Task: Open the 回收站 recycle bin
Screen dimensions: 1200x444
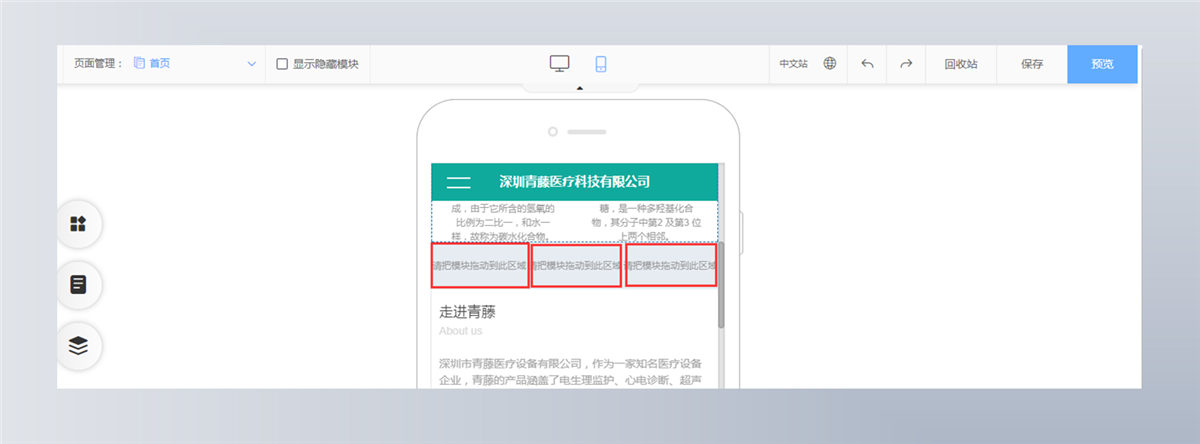Action: 960,64
